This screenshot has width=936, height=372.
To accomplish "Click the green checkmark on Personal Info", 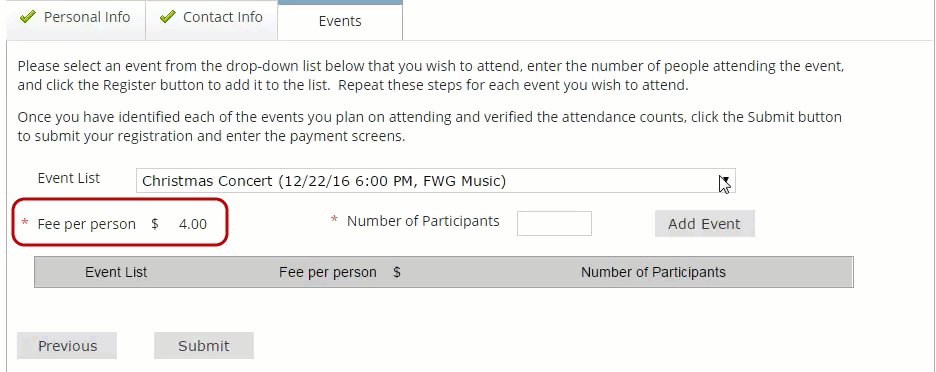I will [x=27, y=17].
